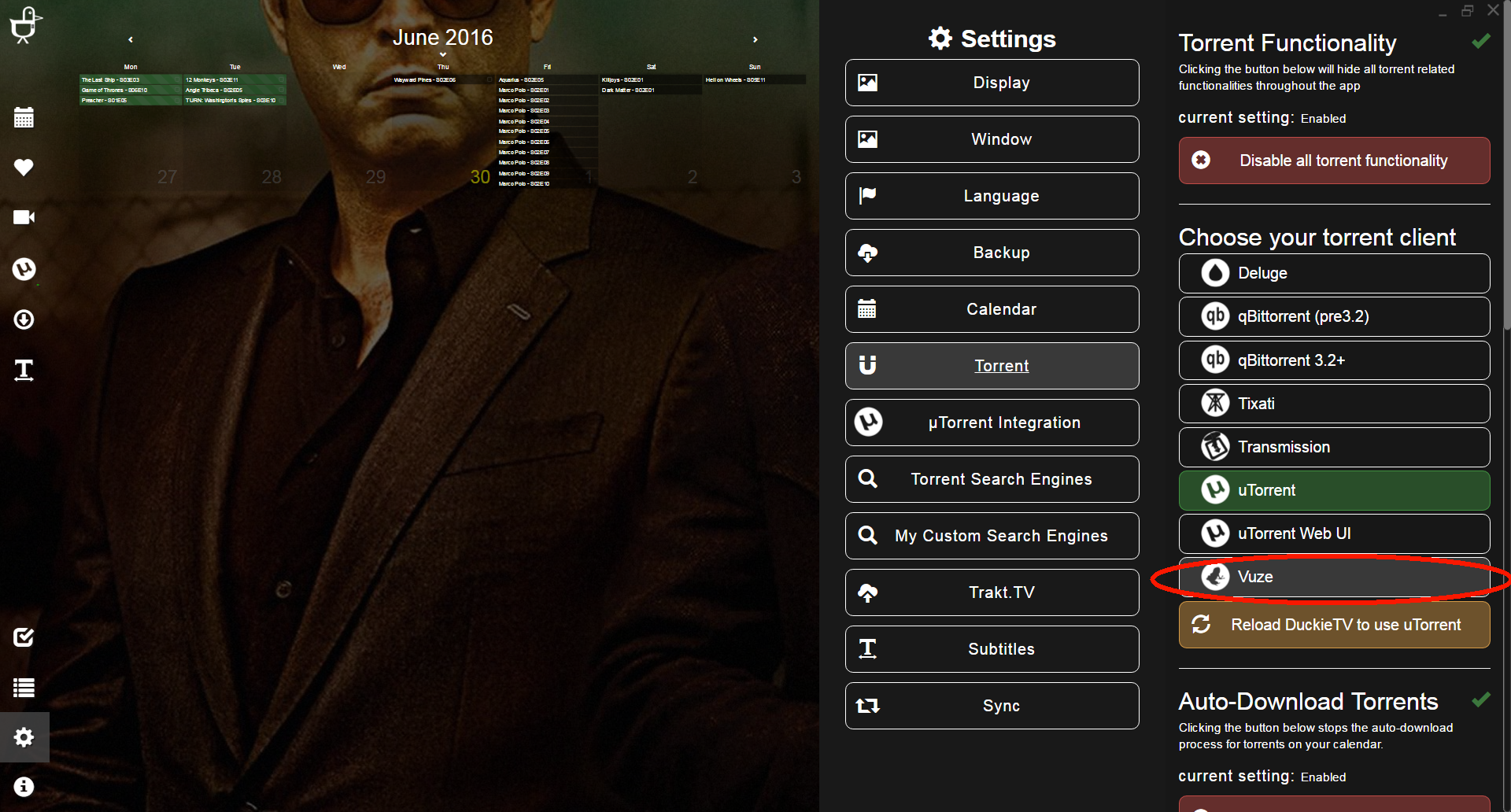Open the download arrow sidebar icon
Viewport: 1511px width, 812px height.
(x=24, y=319)
